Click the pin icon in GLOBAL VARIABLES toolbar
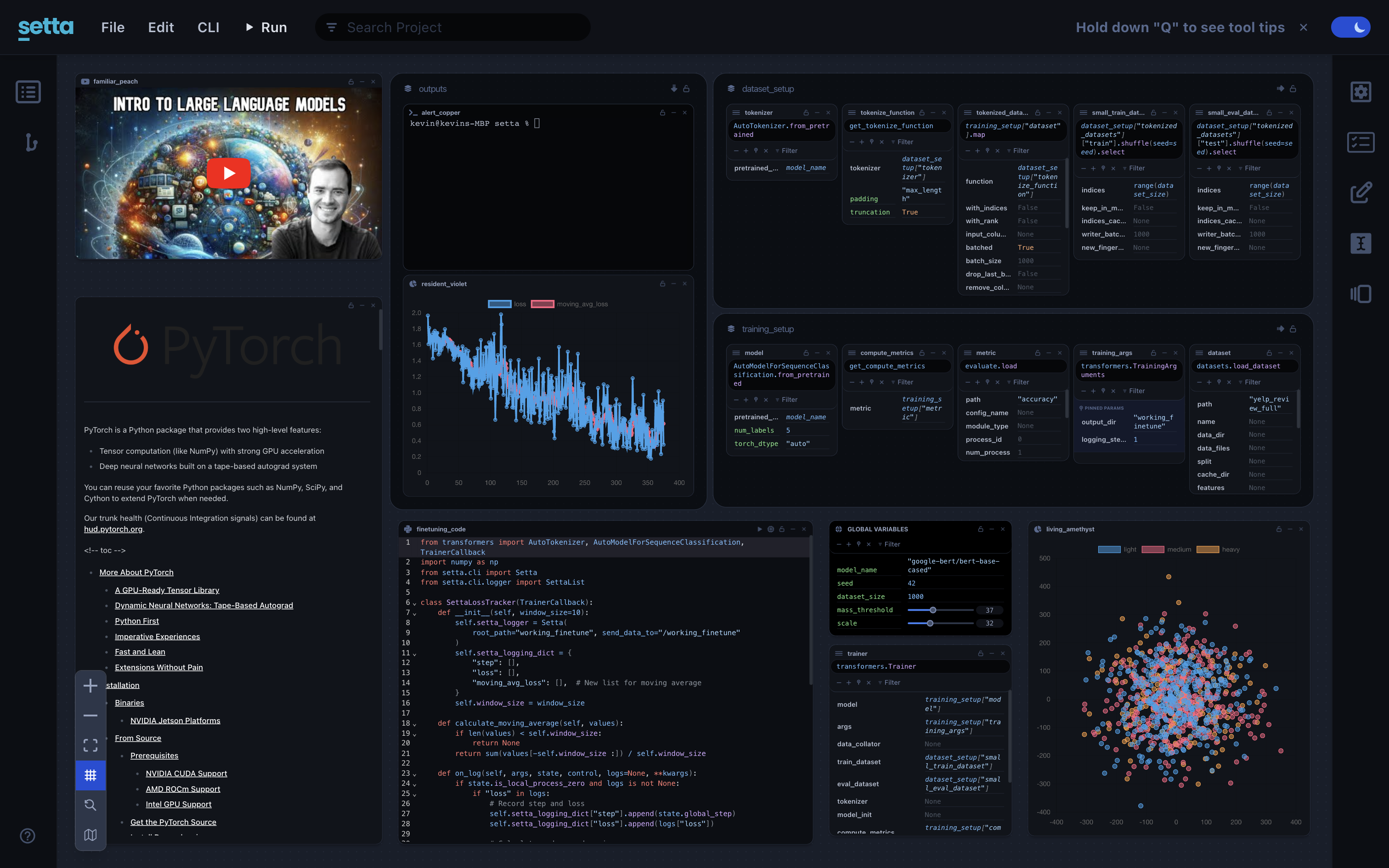Image resolution: width=1389 pixels, height=868 pixels. tap(858, 544)
